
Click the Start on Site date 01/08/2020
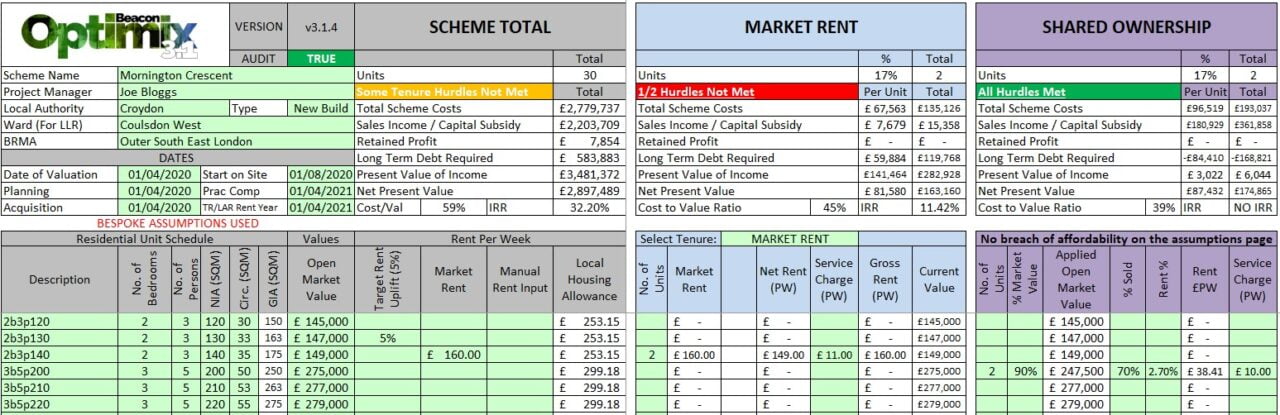320,174
